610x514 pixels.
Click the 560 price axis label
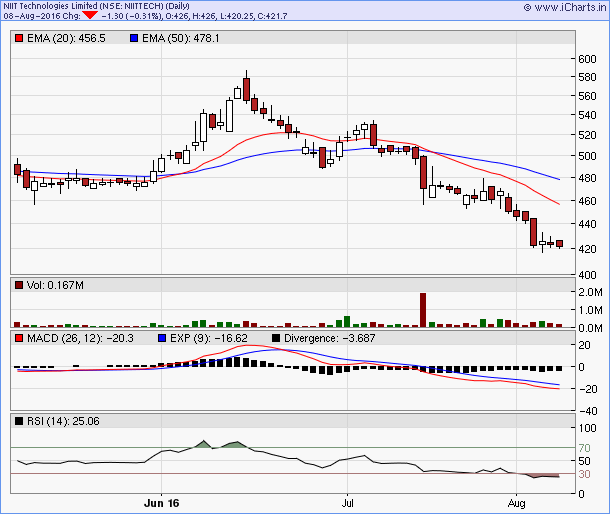[x=587, y=96]
